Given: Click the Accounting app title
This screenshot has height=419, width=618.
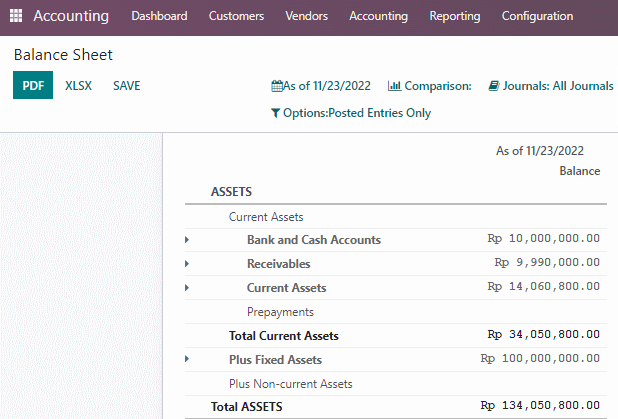Looking at the screenshot, I should pos(71,16).
